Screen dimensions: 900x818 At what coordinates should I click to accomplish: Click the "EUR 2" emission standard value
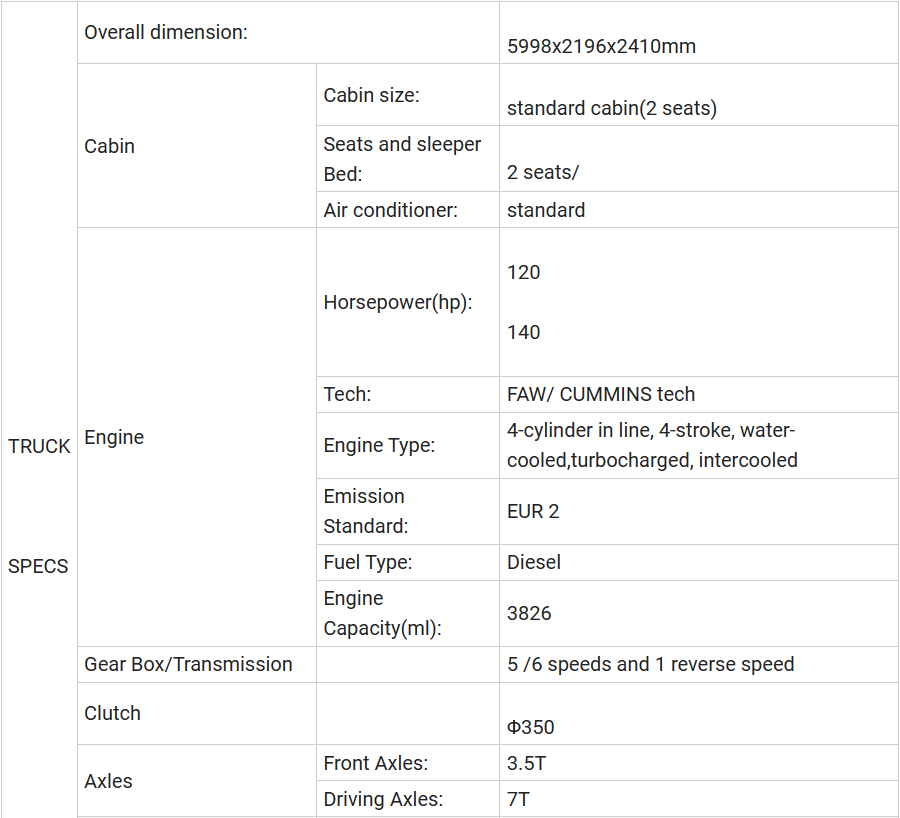pos(533,511)
